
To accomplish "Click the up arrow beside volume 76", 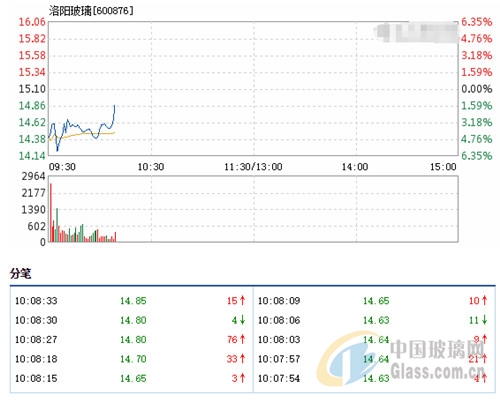I will (242, 339).
